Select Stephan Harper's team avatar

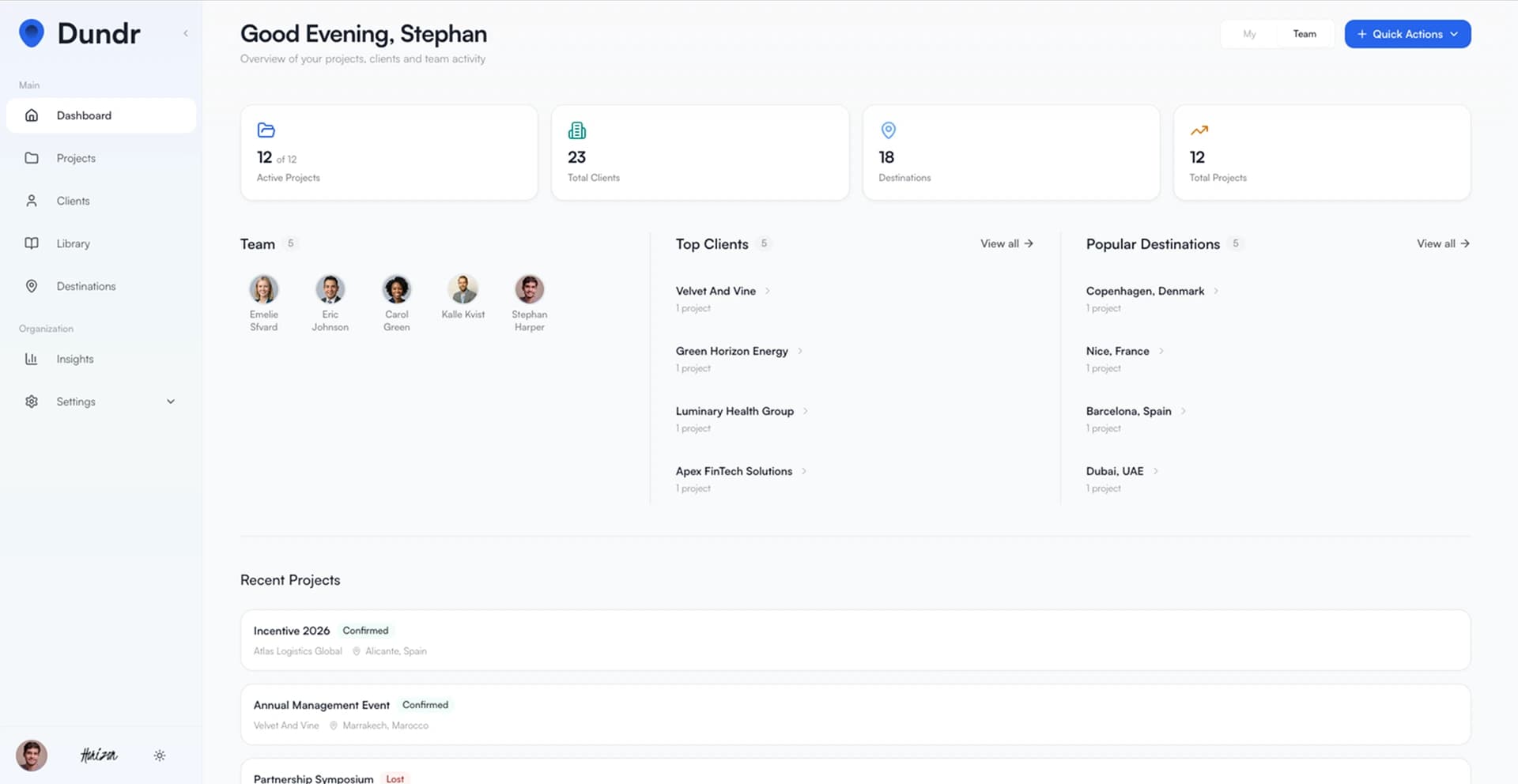click(530, 289)
